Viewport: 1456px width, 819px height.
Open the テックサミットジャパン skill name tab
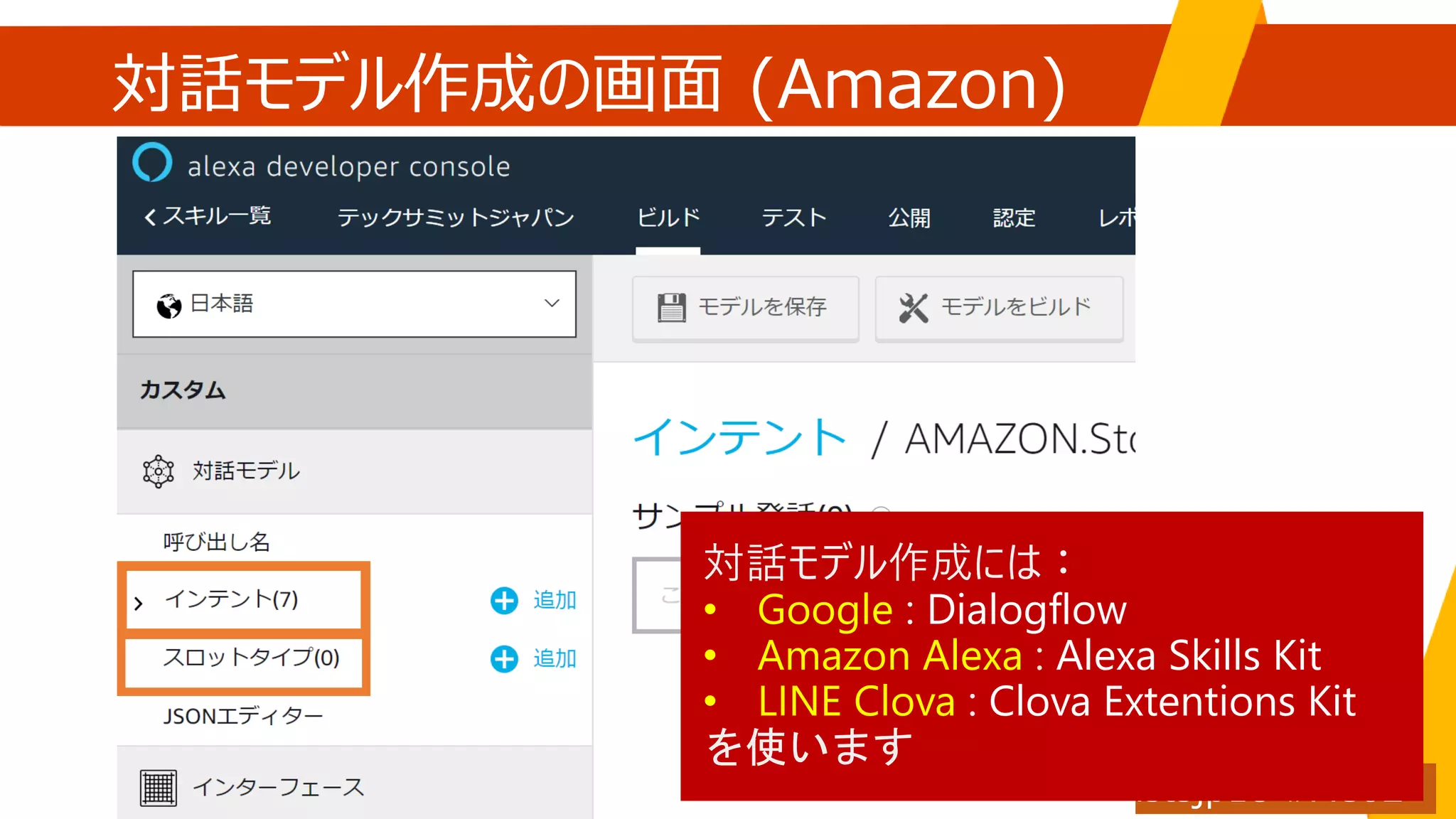click(x=456, y=217)
